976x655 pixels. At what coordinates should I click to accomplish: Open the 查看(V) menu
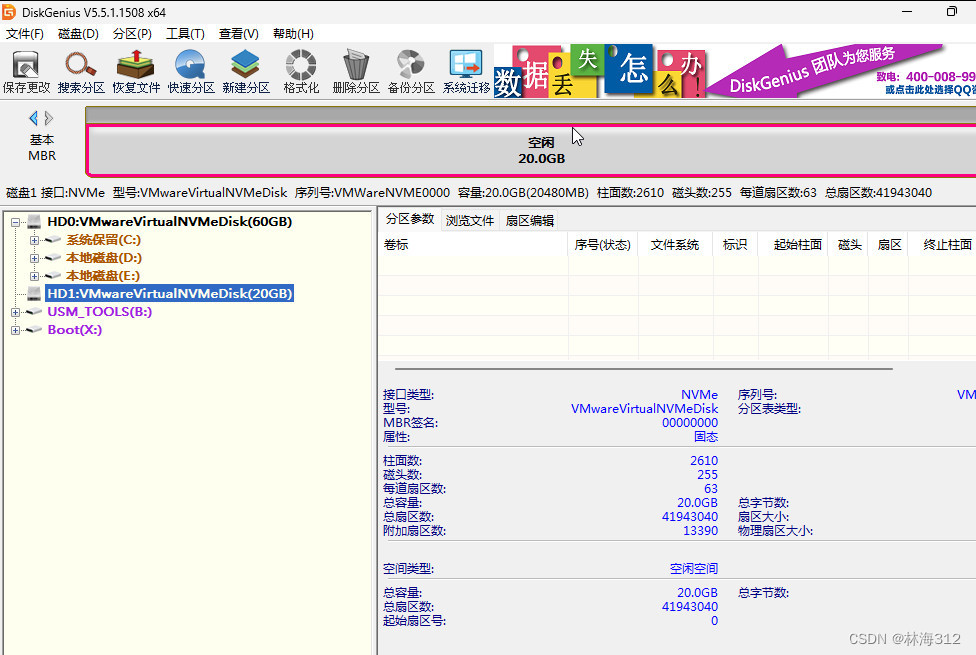tap(239, 34)
